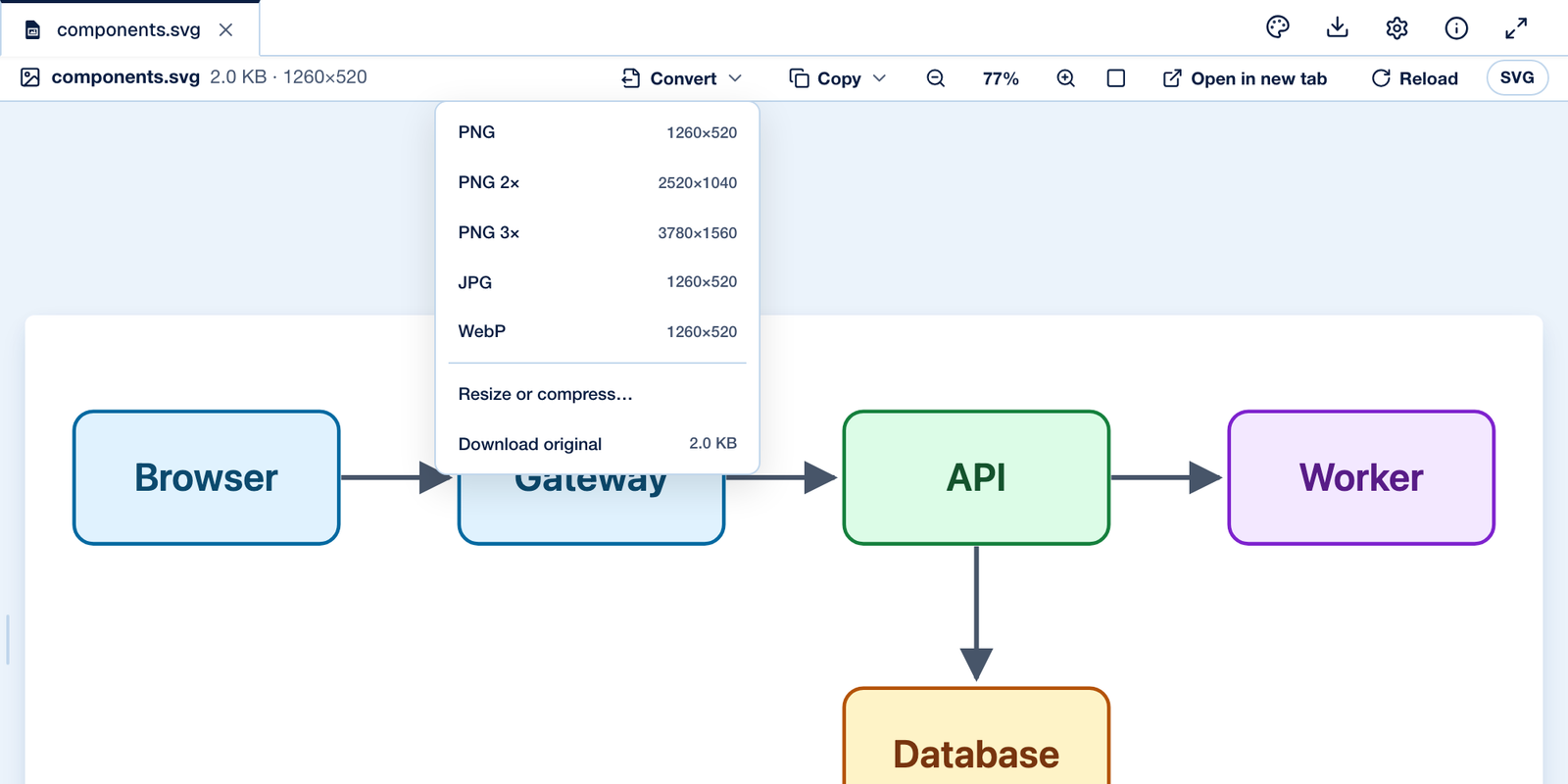Image resolution: width=1568 pixels, height=784 pixels.
Task: Convert to PNG 2× size
Action: (x=598, y=182)
